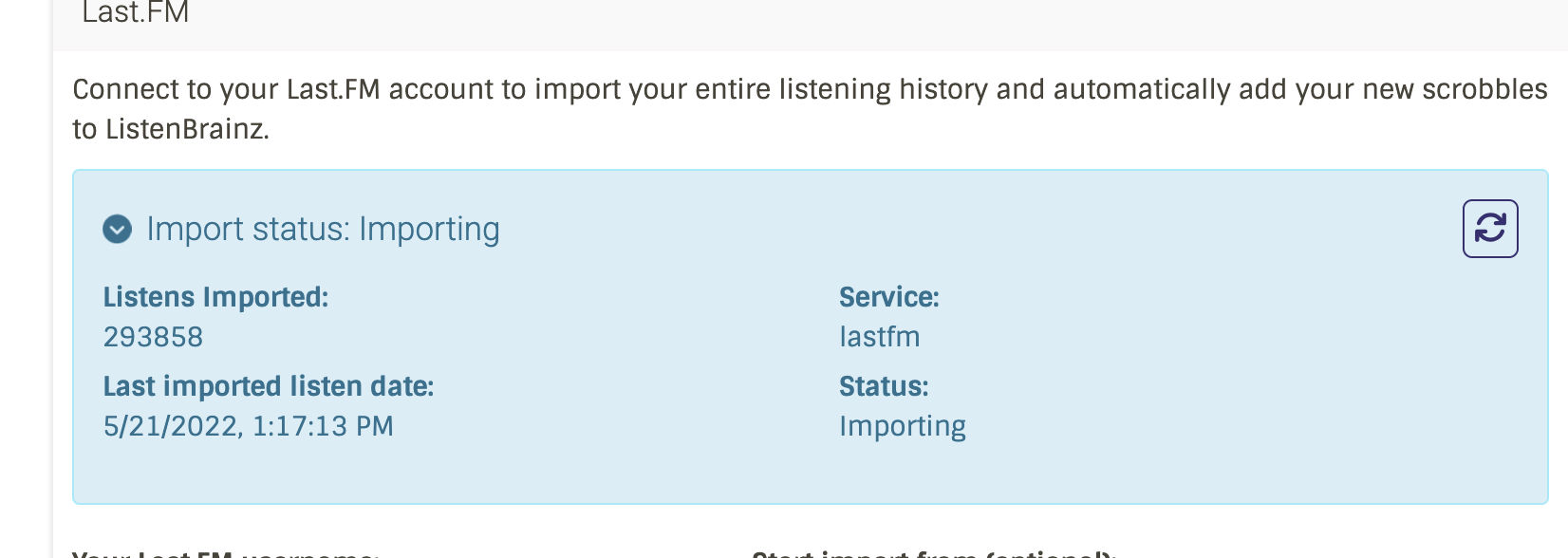1568x558 pixels.
Task: Click the "Status:" label
Action: click(883, 387)
